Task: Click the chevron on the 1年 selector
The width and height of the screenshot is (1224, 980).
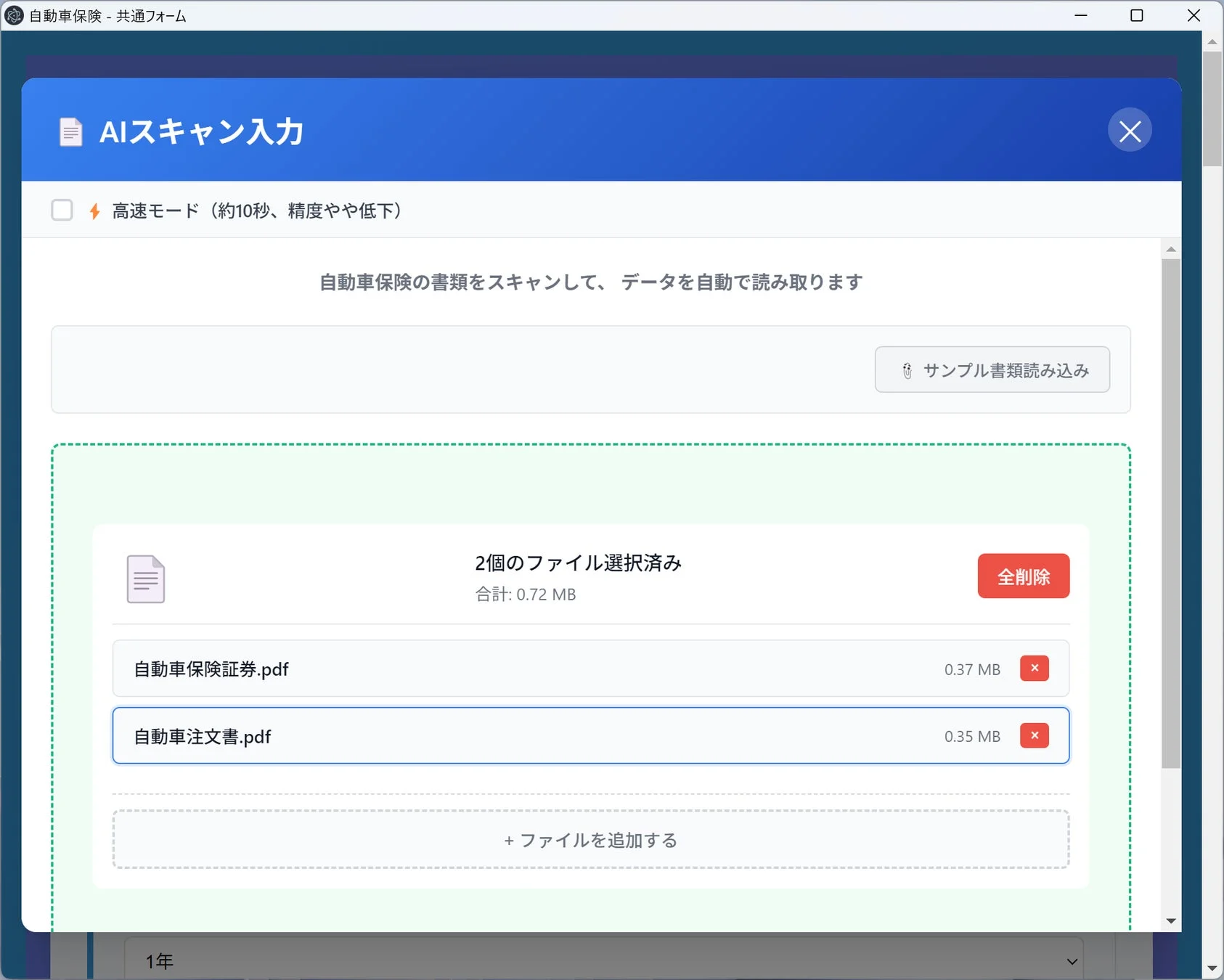Action: pyautogui.click(x=1070, y=960)
